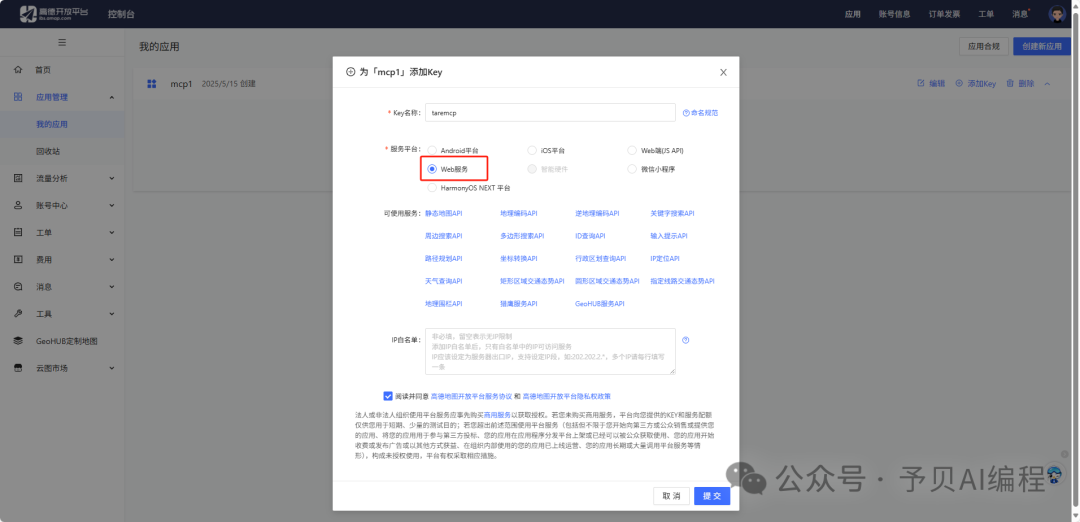Open 应用 in the top navigation

click(x=853, y=14)
